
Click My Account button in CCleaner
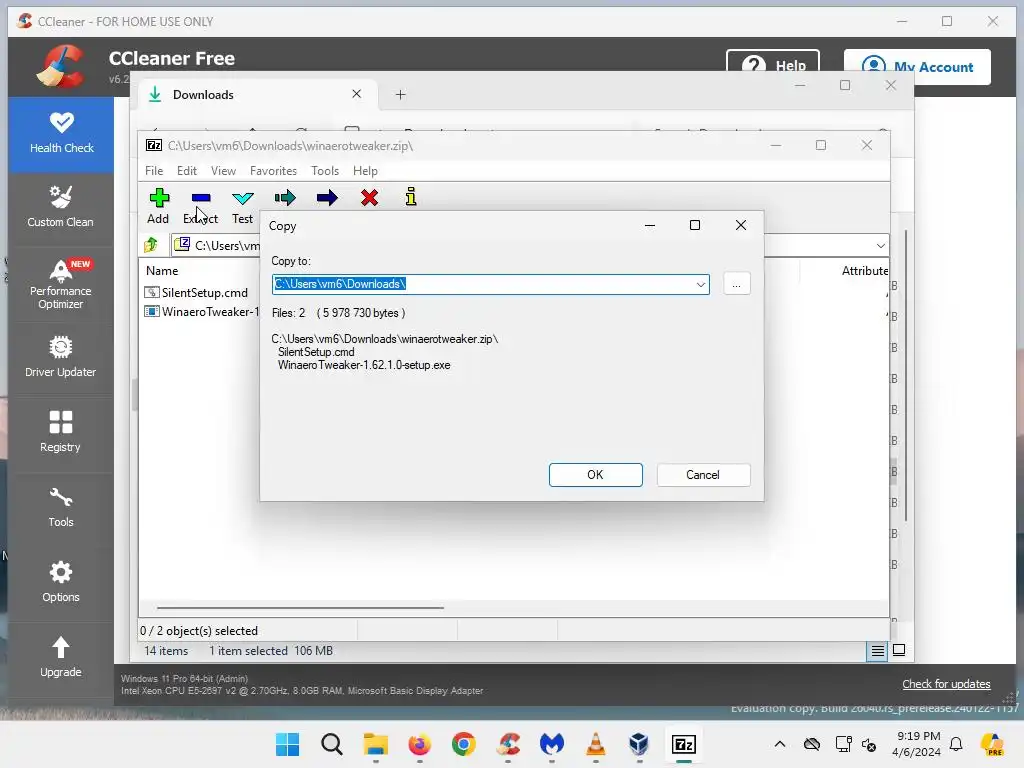[x=917, y=67]
